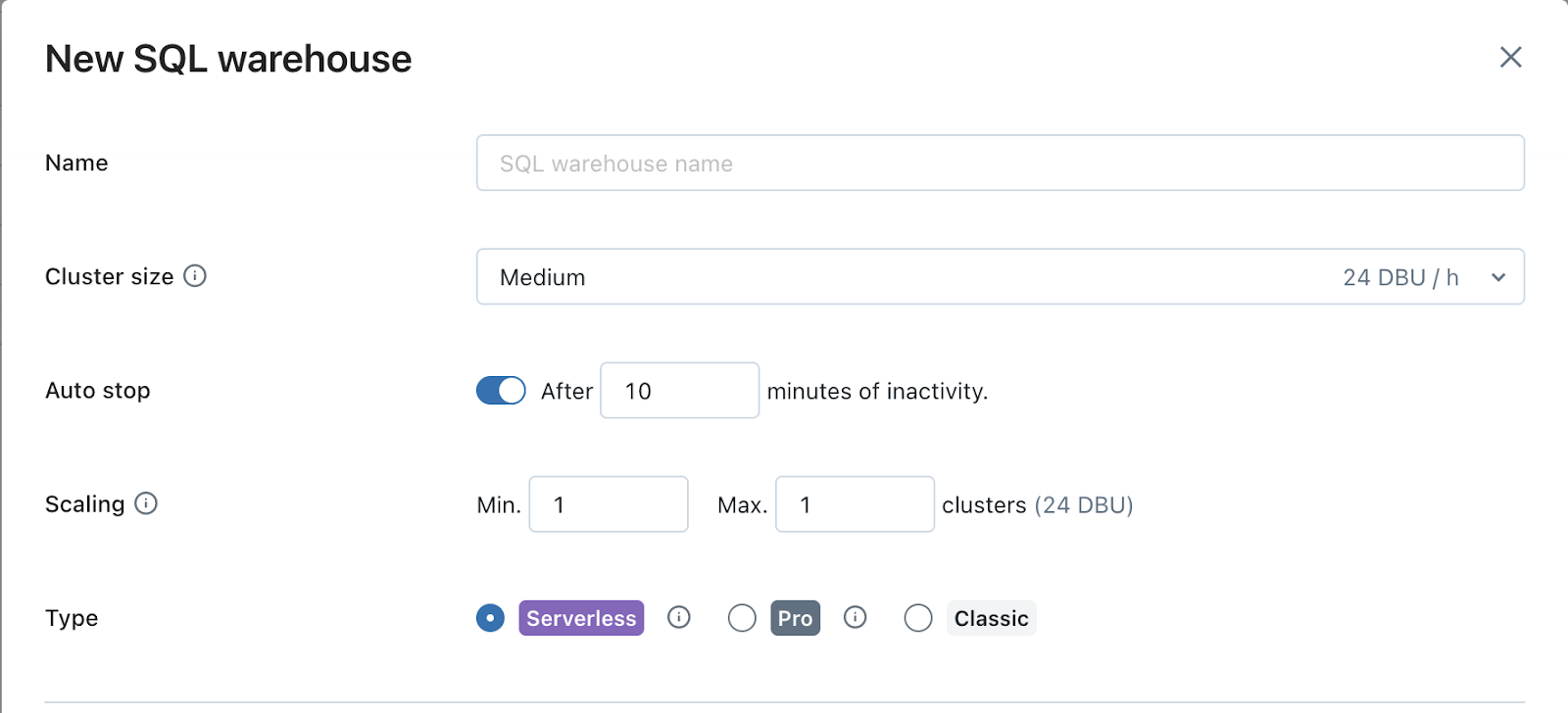Screen dimensions: 1568x713
Task: Click the gray Pro badge
Action: 795,618
